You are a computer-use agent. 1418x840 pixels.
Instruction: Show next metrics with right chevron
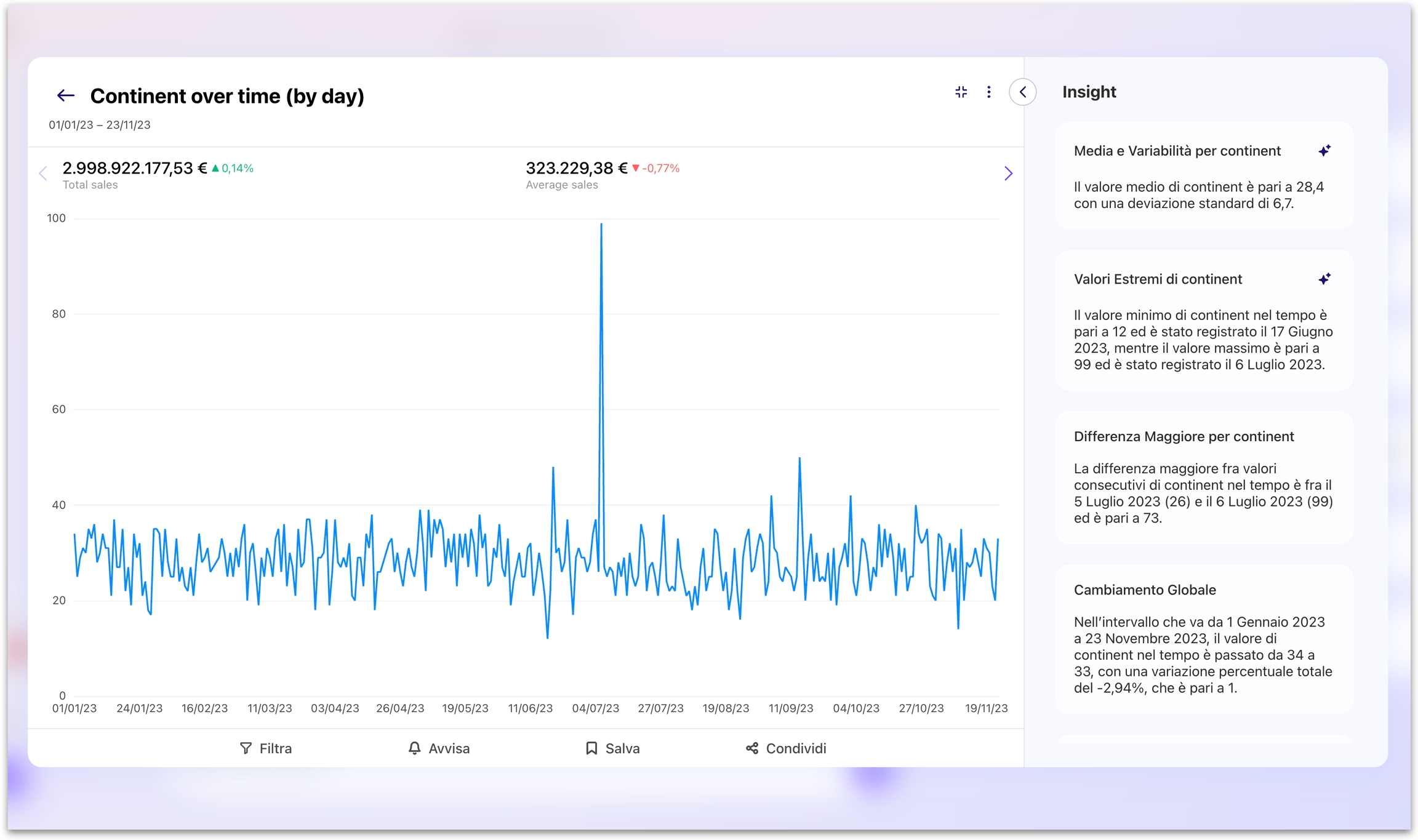point(1008,174)
